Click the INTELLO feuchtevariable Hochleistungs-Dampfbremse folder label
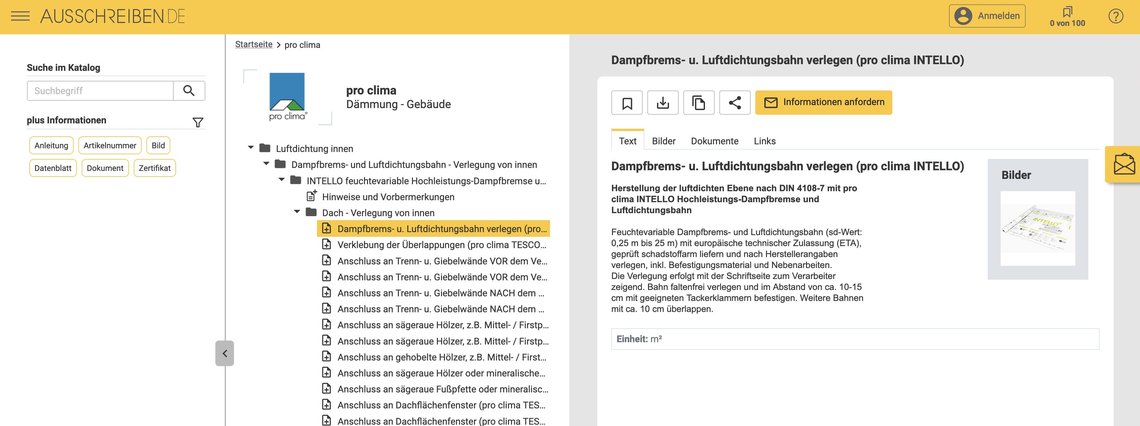This screenshot has width=1140, height=426. click(x=427, y=180)
